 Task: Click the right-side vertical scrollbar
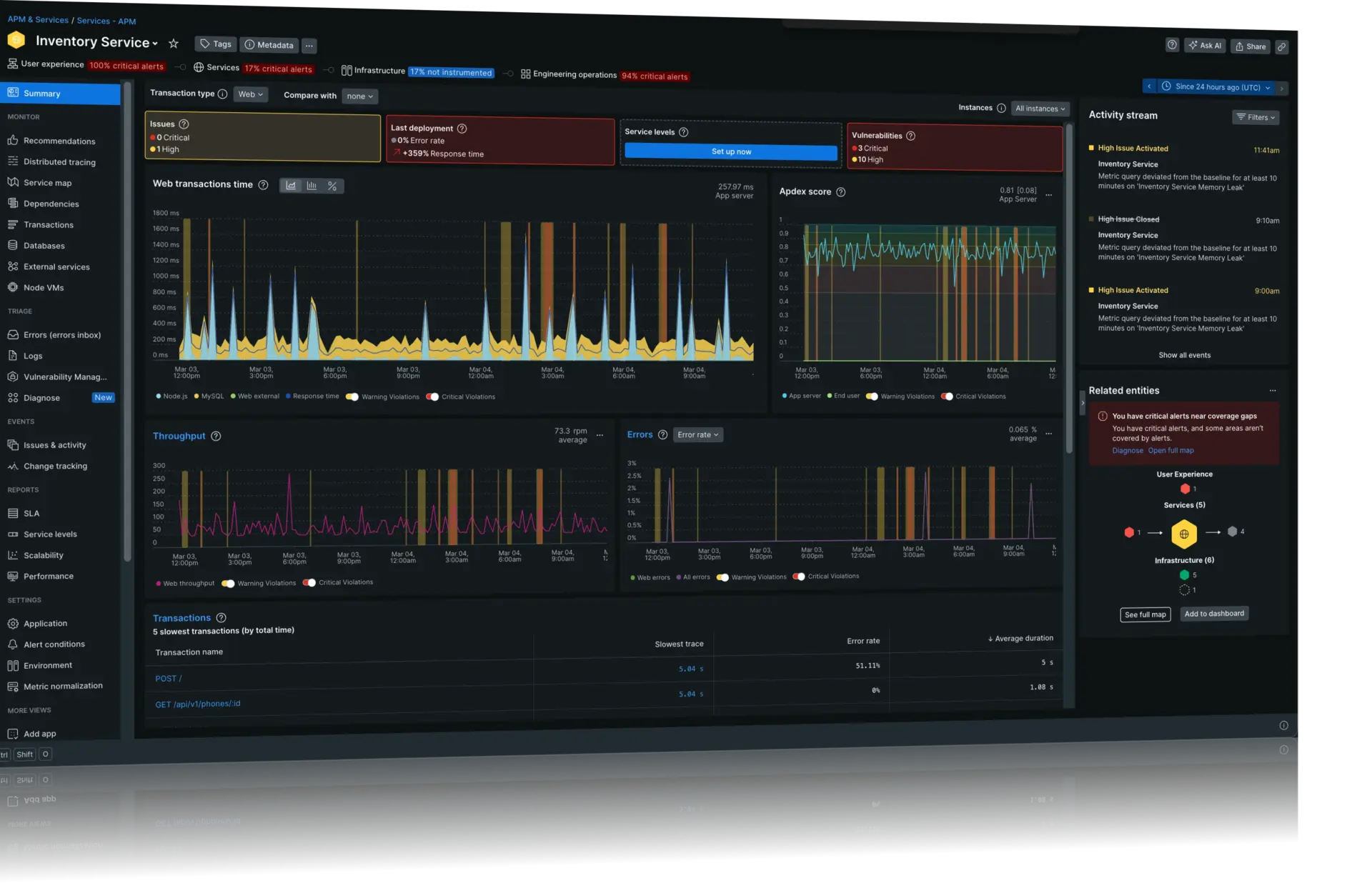pyautogui.click(x=1069, y=286)
